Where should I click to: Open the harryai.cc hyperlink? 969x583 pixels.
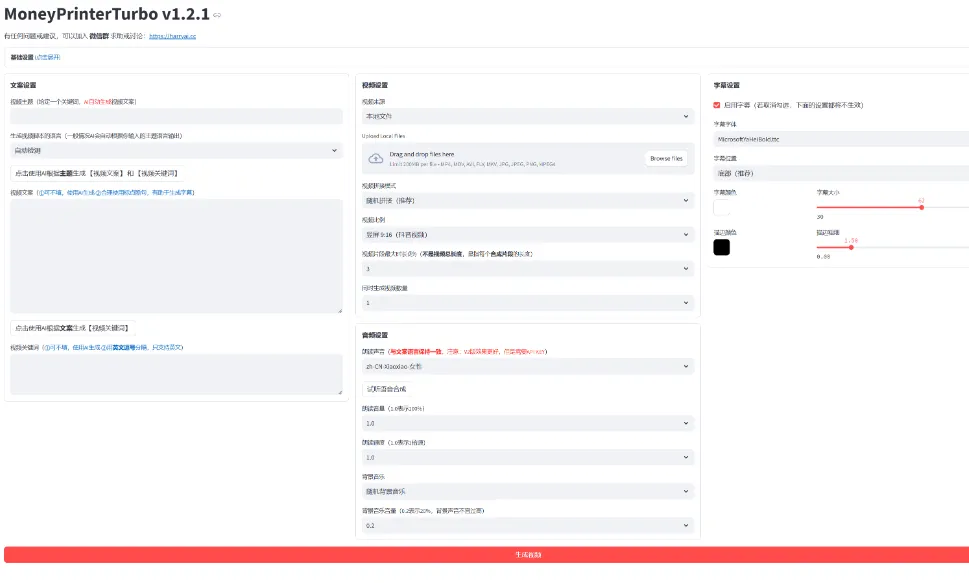pyautogui.click(x=179, y=36)
